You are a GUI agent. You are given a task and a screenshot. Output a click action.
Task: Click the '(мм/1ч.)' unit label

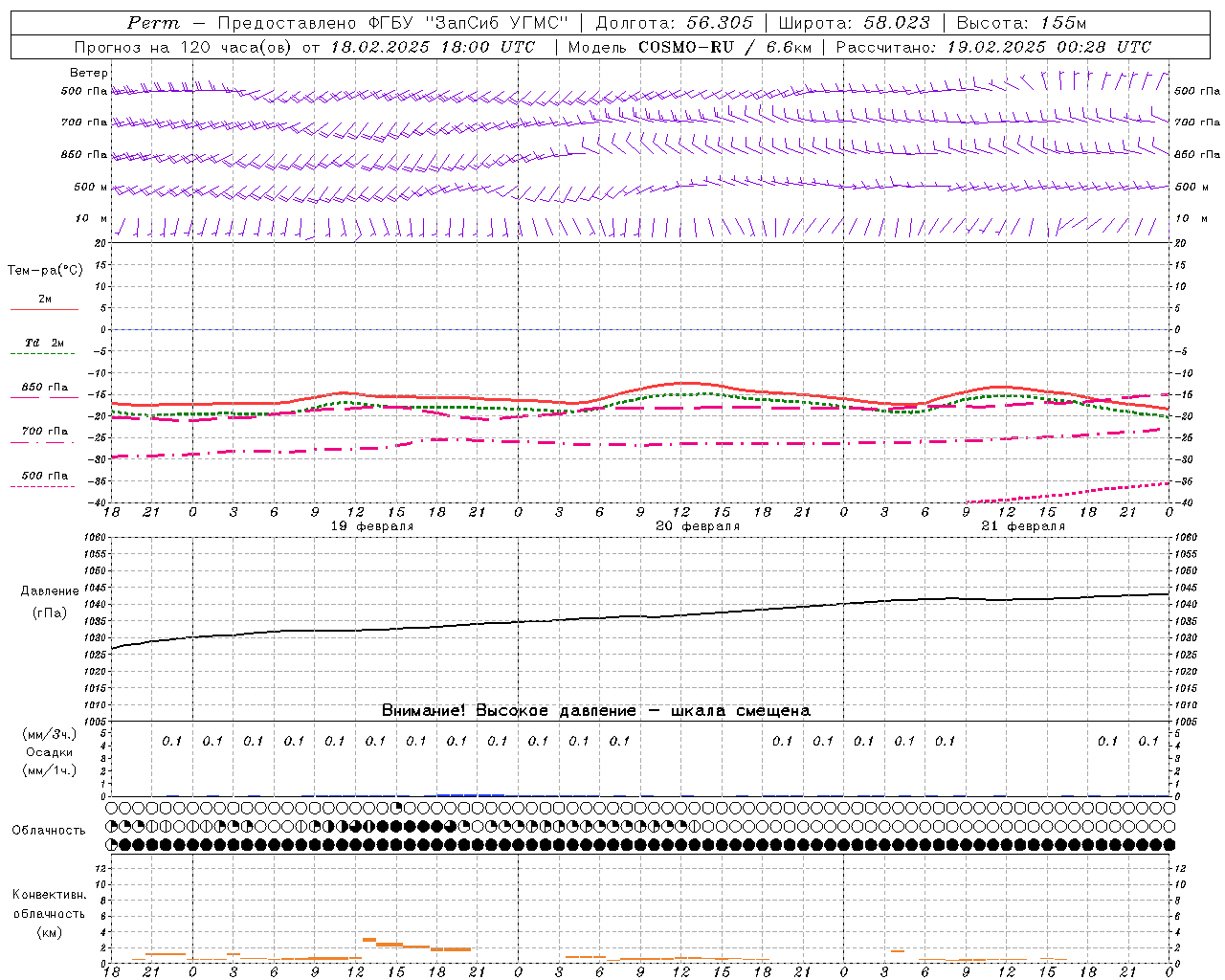point(50,770)
